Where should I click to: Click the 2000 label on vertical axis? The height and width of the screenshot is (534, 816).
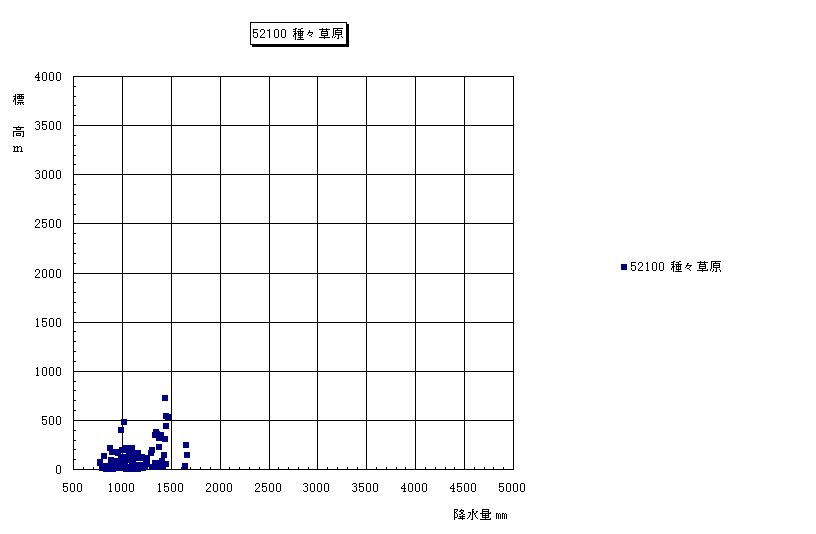click(x=48, y=273)
